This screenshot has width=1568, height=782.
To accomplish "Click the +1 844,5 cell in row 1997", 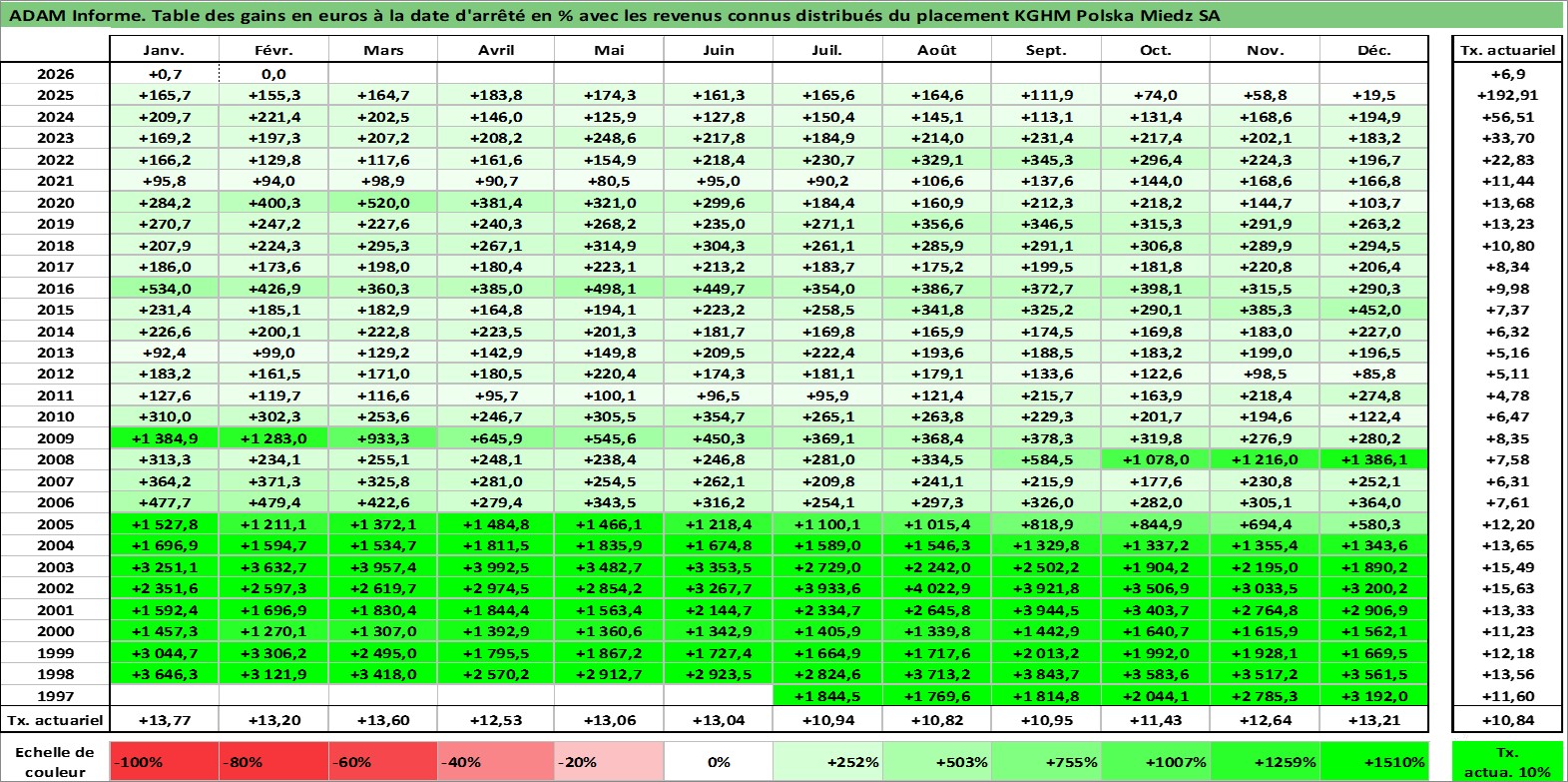I will 827,696.
